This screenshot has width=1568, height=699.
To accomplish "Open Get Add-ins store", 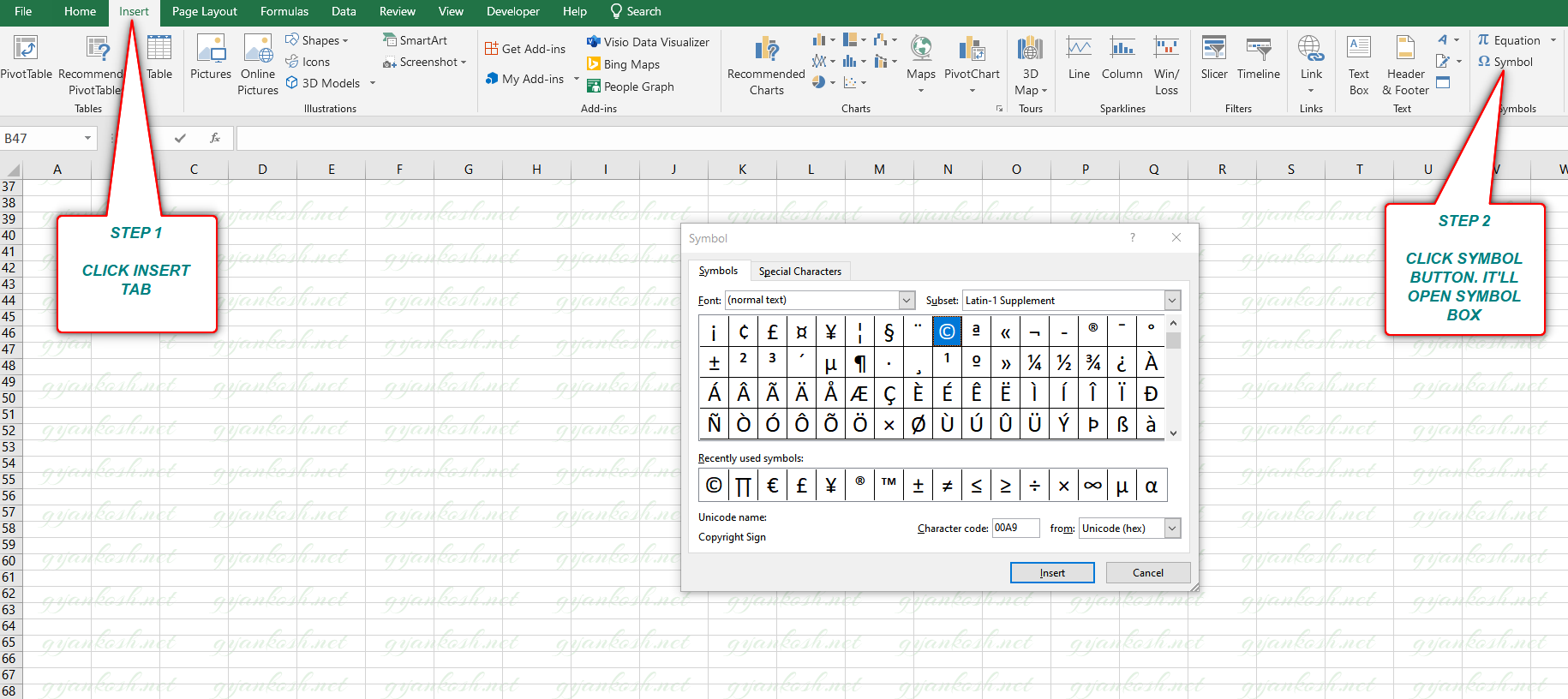I will click(x=525, y=49).
